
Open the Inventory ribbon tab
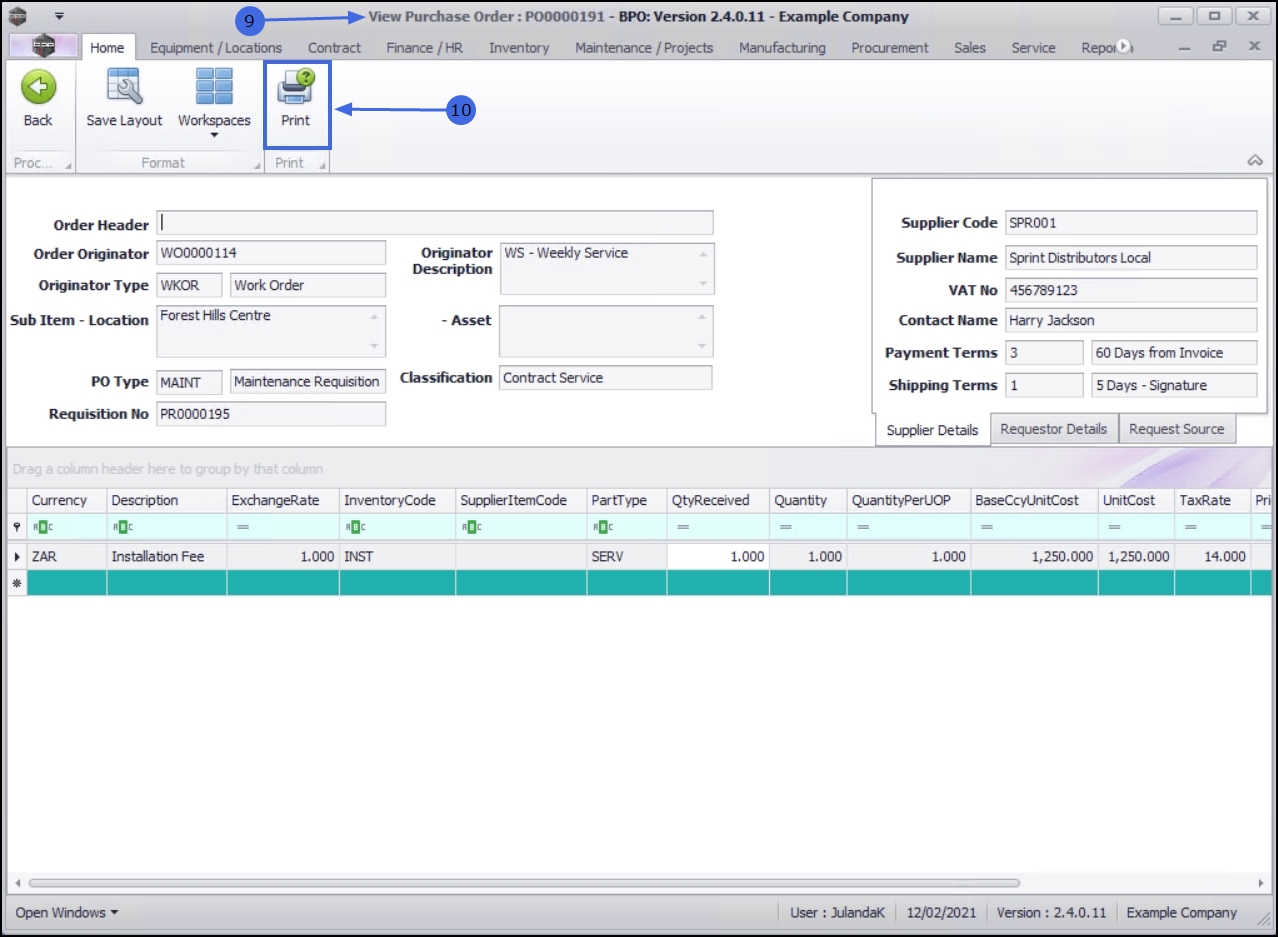519,47
